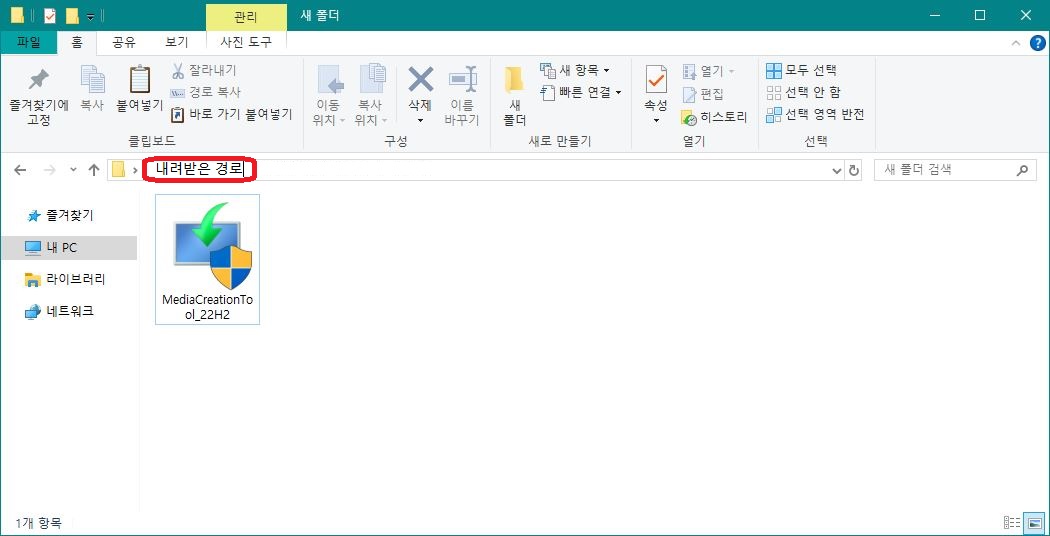
Task: Click the 이름 바꾸기 rename icon
Action: [462, 79]
